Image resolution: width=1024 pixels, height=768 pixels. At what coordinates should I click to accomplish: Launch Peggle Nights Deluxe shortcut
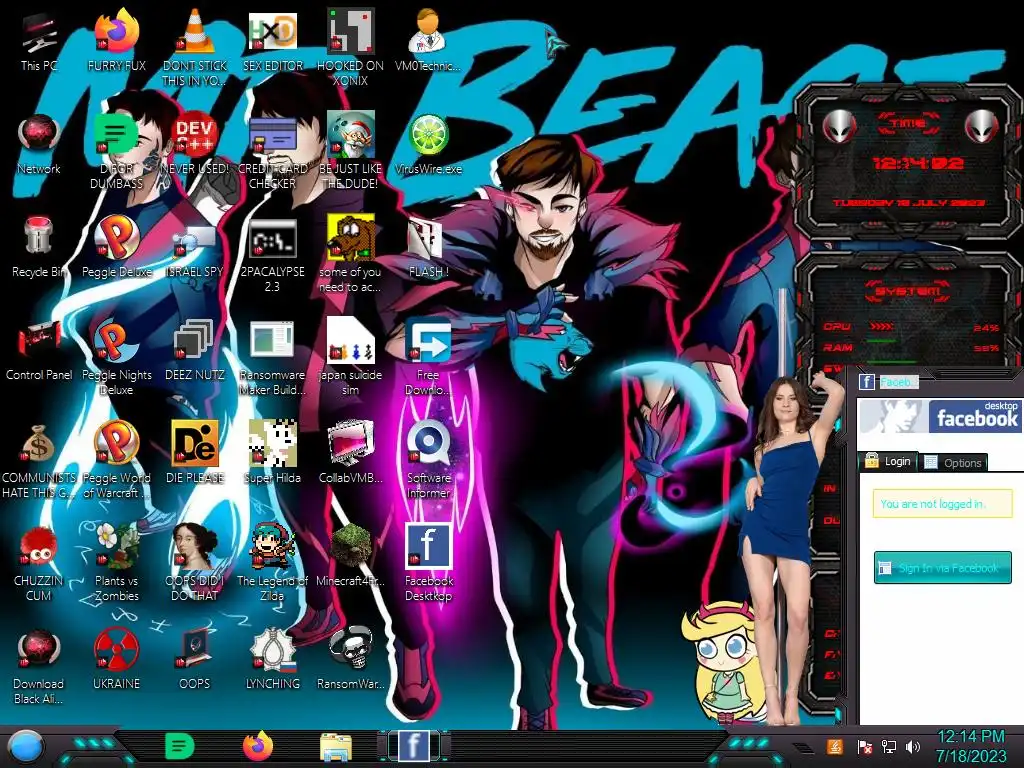(116, 340)
